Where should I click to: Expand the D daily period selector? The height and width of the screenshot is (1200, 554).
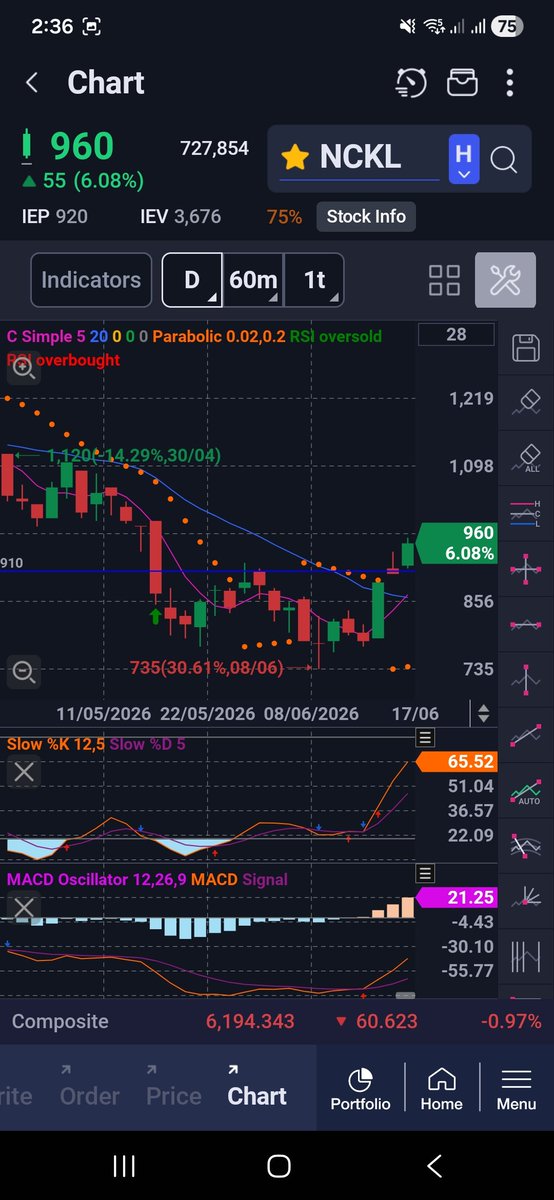[192, 280]
